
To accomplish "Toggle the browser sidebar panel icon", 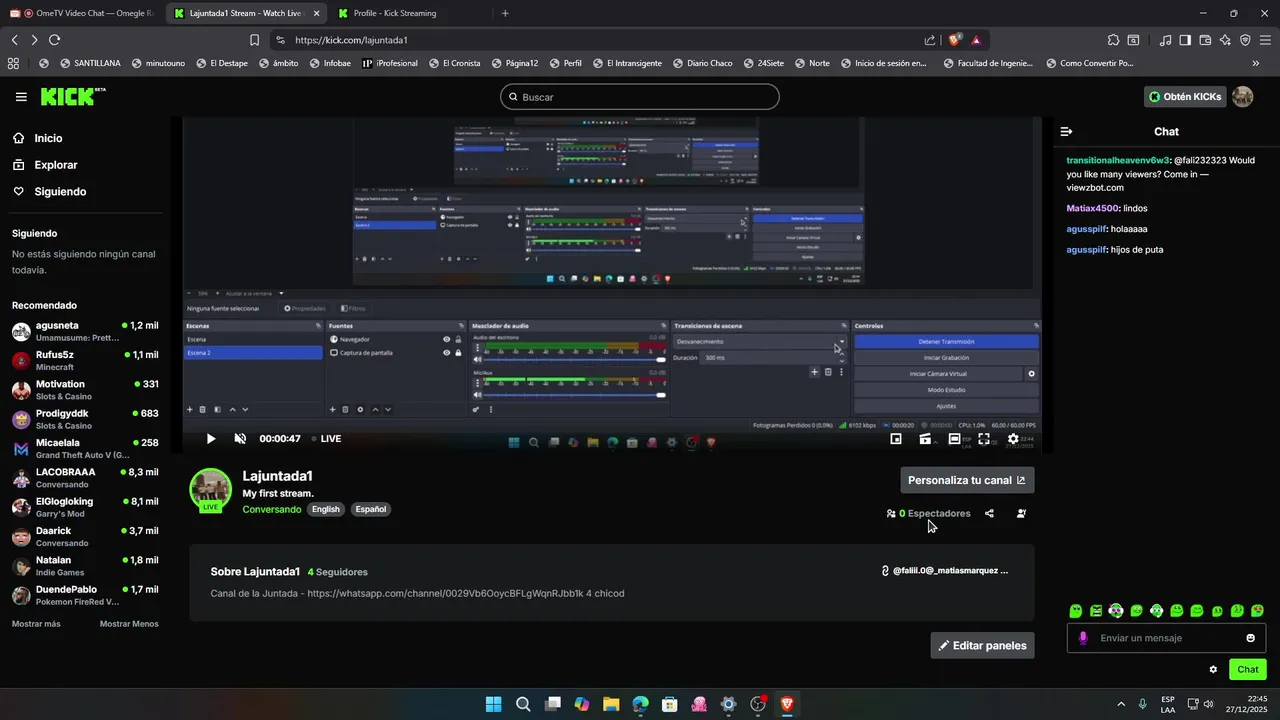I will pos(1185,40).
